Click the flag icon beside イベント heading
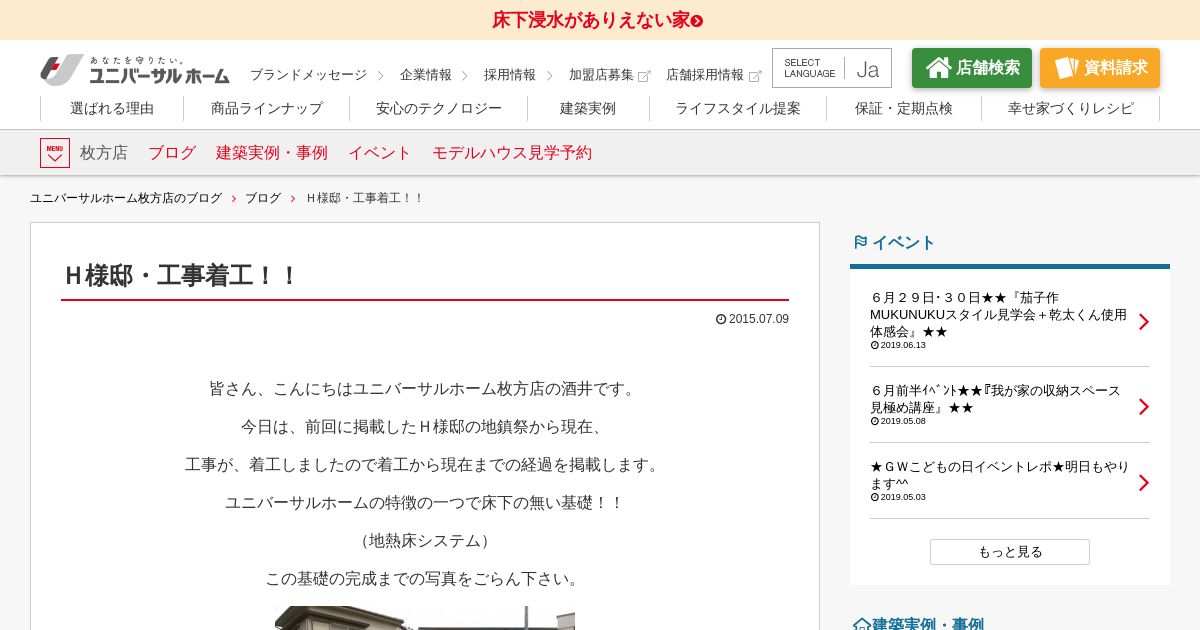 pyautogui.click(x=860, y=242)
